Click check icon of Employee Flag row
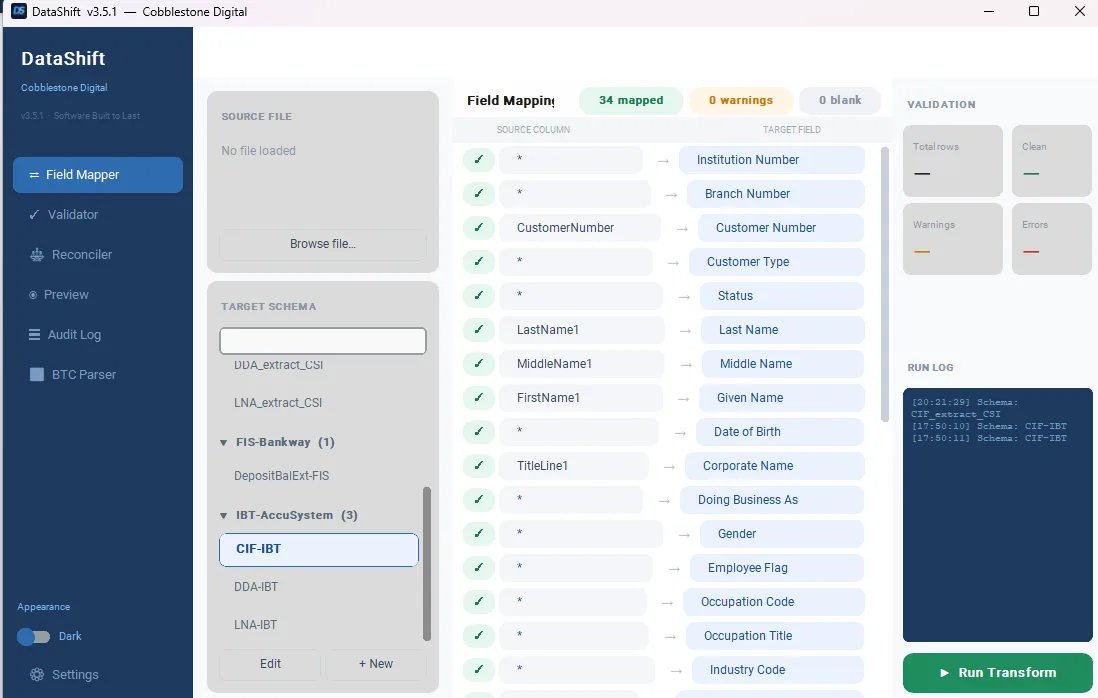The width and height of the screenshot is (1098, 698). pyautogui.click(x=479, y=568)
